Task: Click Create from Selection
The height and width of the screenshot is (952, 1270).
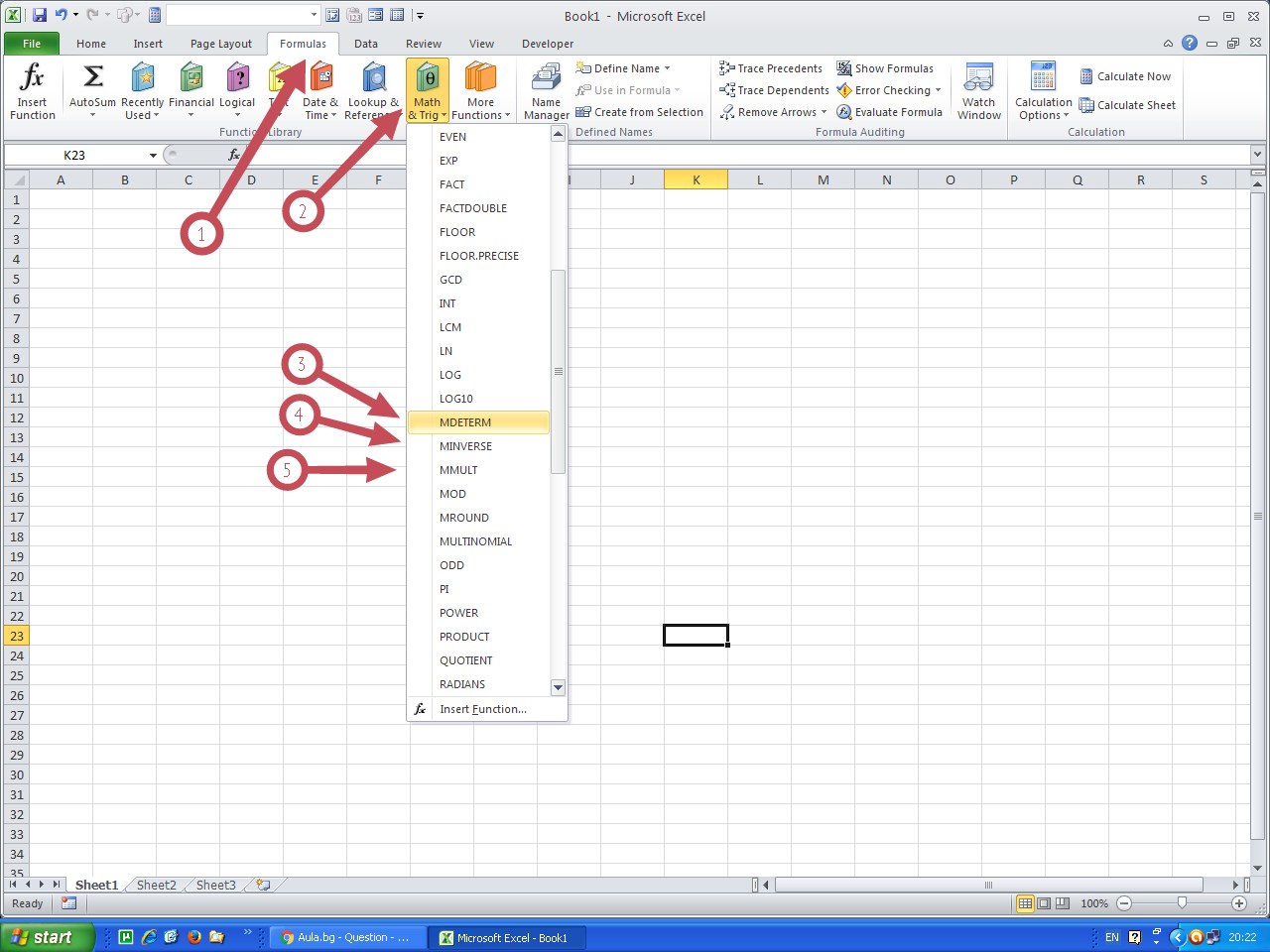Action: click(640, 112)
